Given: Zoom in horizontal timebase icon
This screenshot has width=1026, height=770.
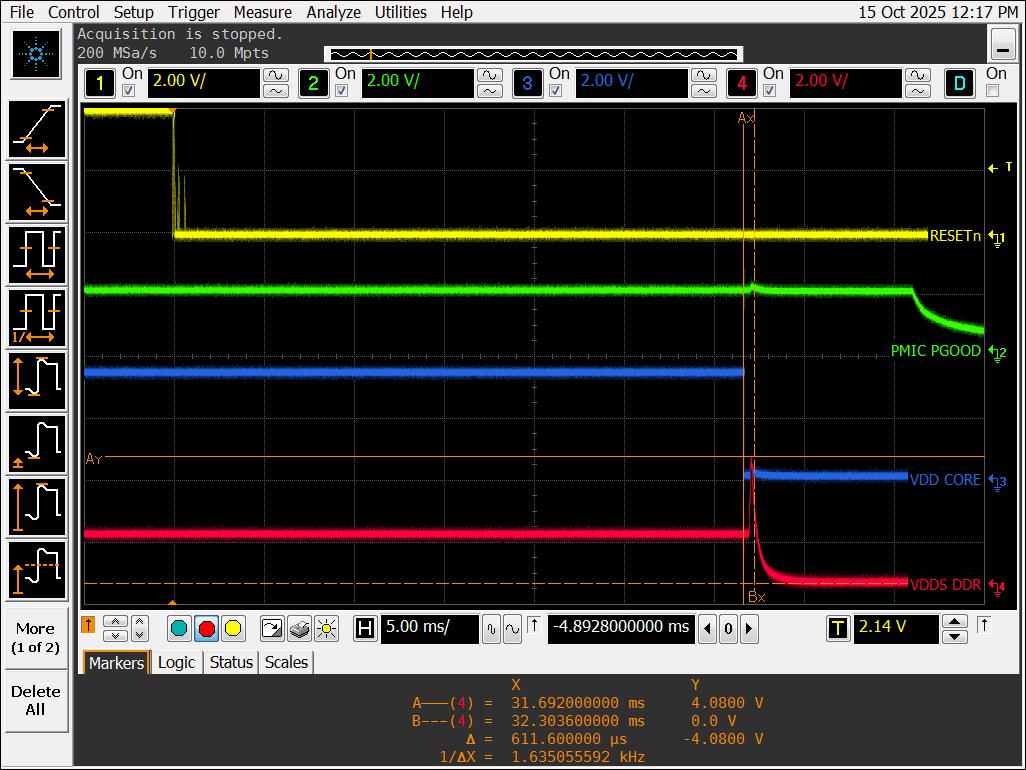Looking at the screenshot, I should [x=512, y=629].
